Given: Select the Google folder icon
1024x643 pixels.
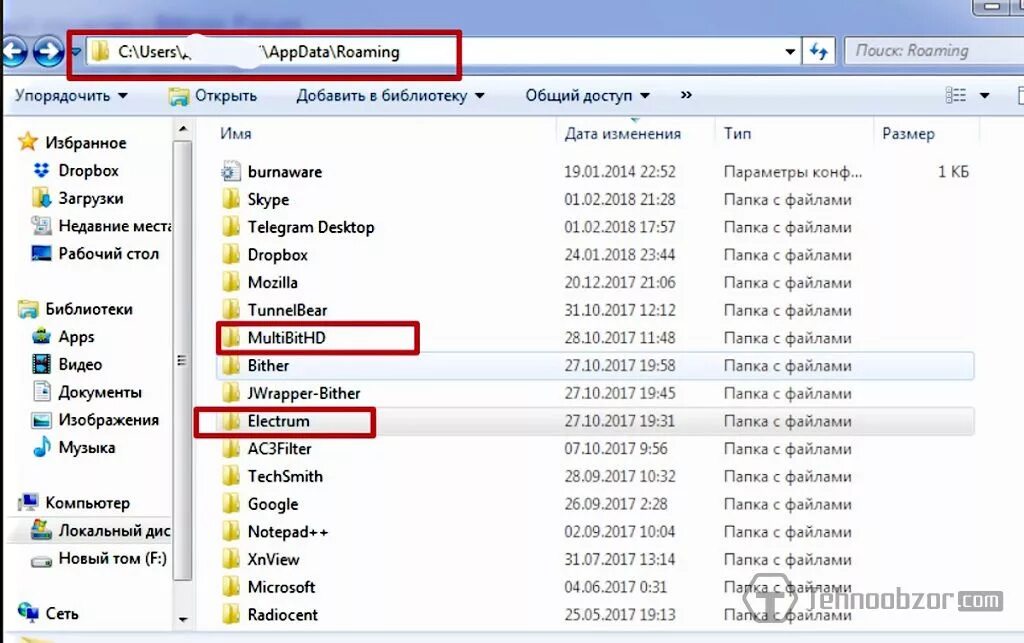Looking at the screenshot, I should pyautogui.click(x=231, y=504).
